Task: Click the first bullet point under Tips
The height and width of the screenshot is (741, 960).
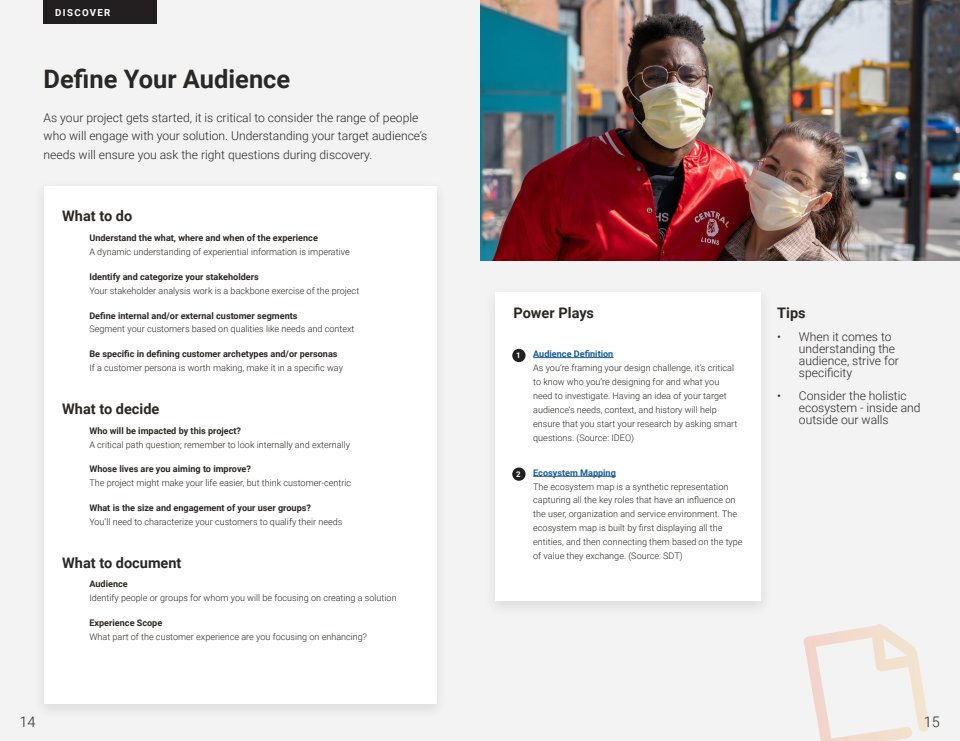Action: coord(779,337)
